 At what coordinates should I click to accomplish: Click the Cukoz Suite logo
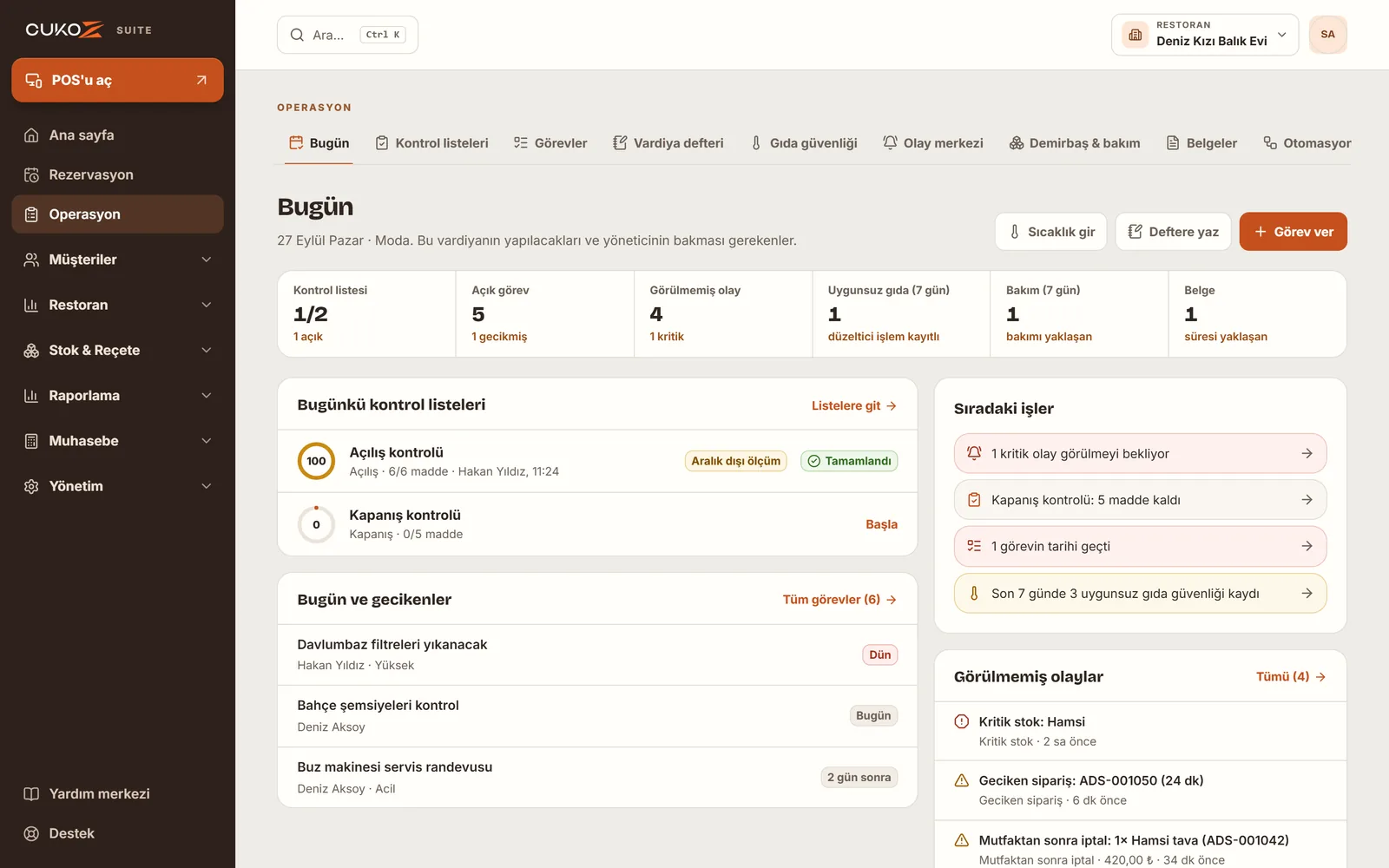(x=89, y=30)
